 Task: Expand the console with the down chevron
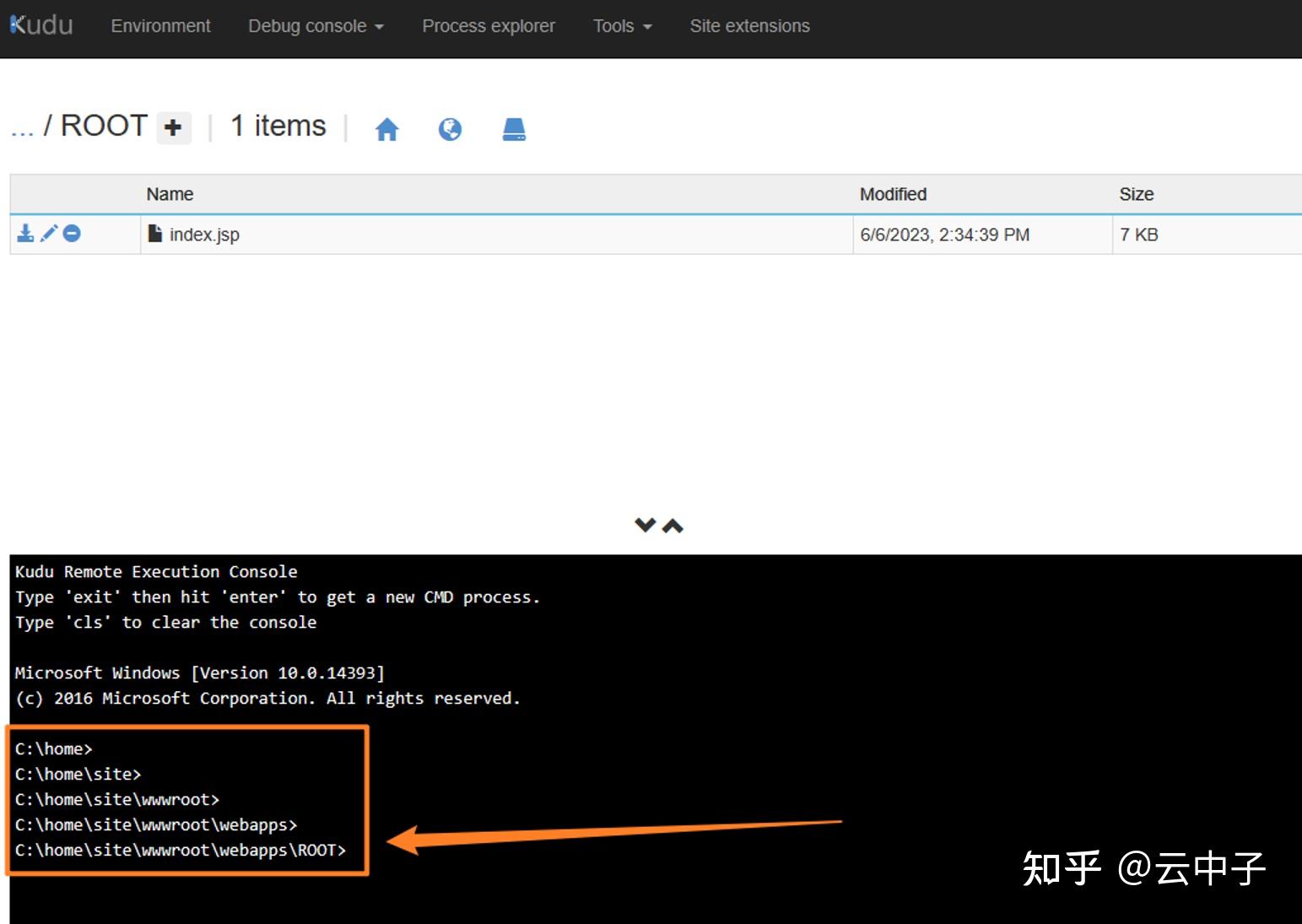pyautogui.click(x=644, y=524)
